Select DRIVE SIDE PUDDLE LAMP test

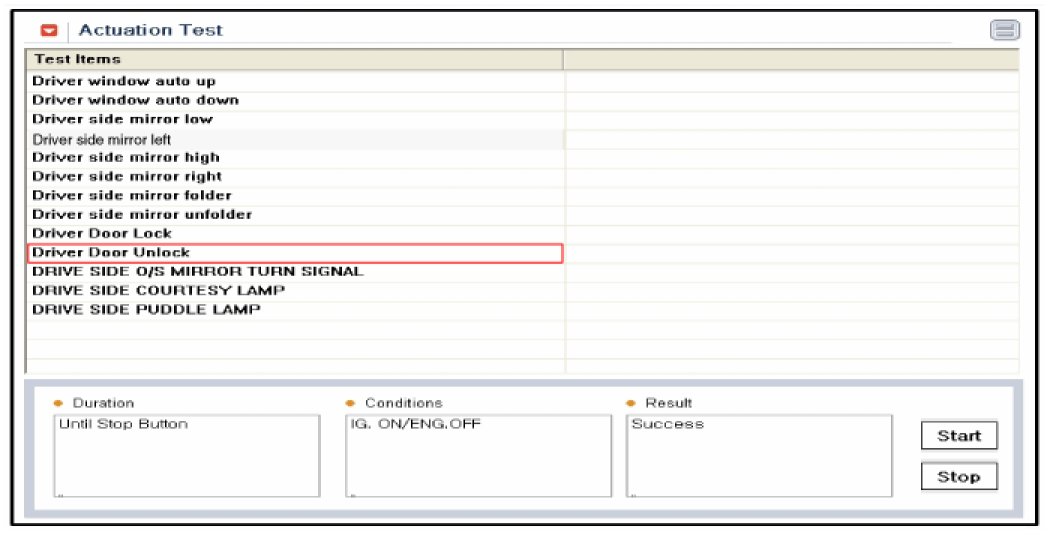click(146, 309)
